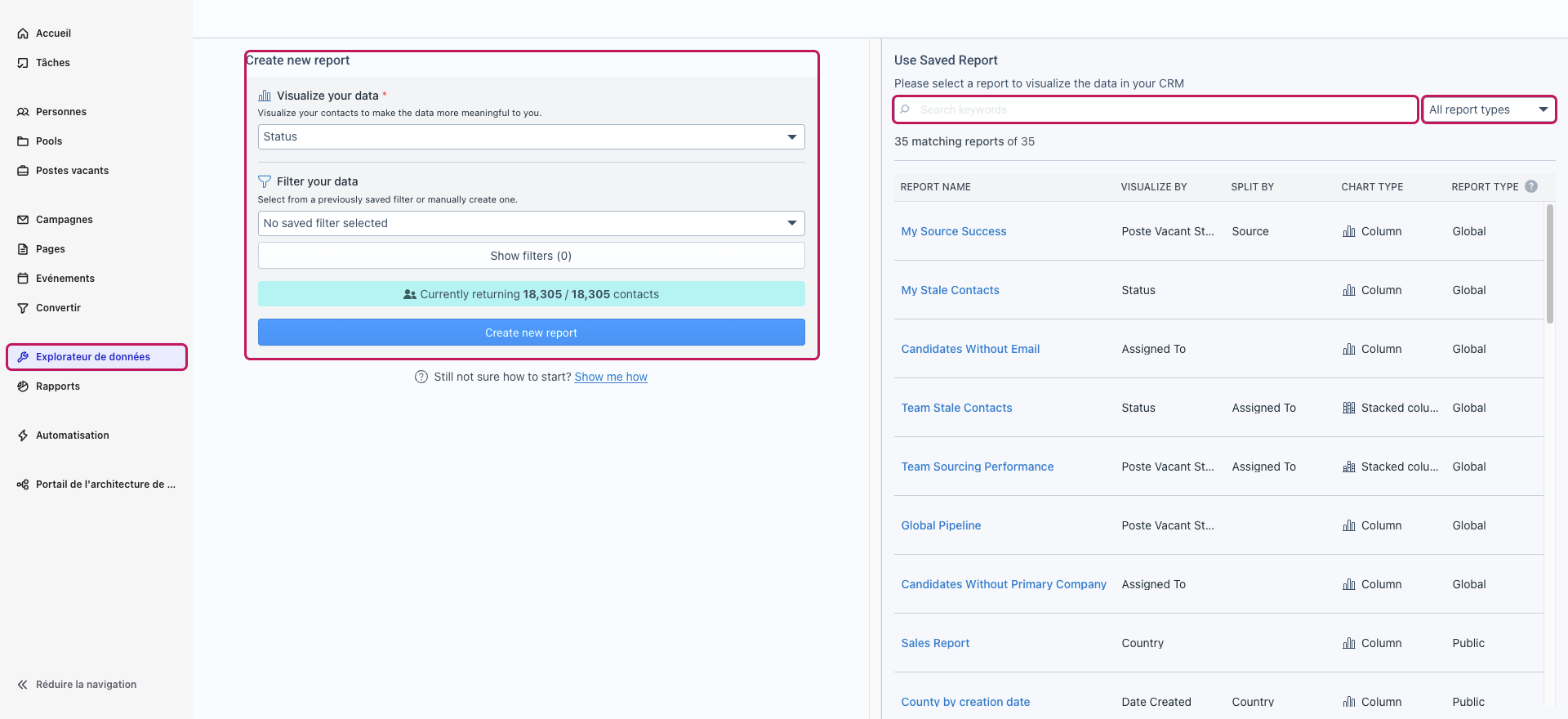Click the column chart icon in My Stale Contacts row
Image resolution: width=1568 pixels, height=719 pixels.
coord(1349,290)
